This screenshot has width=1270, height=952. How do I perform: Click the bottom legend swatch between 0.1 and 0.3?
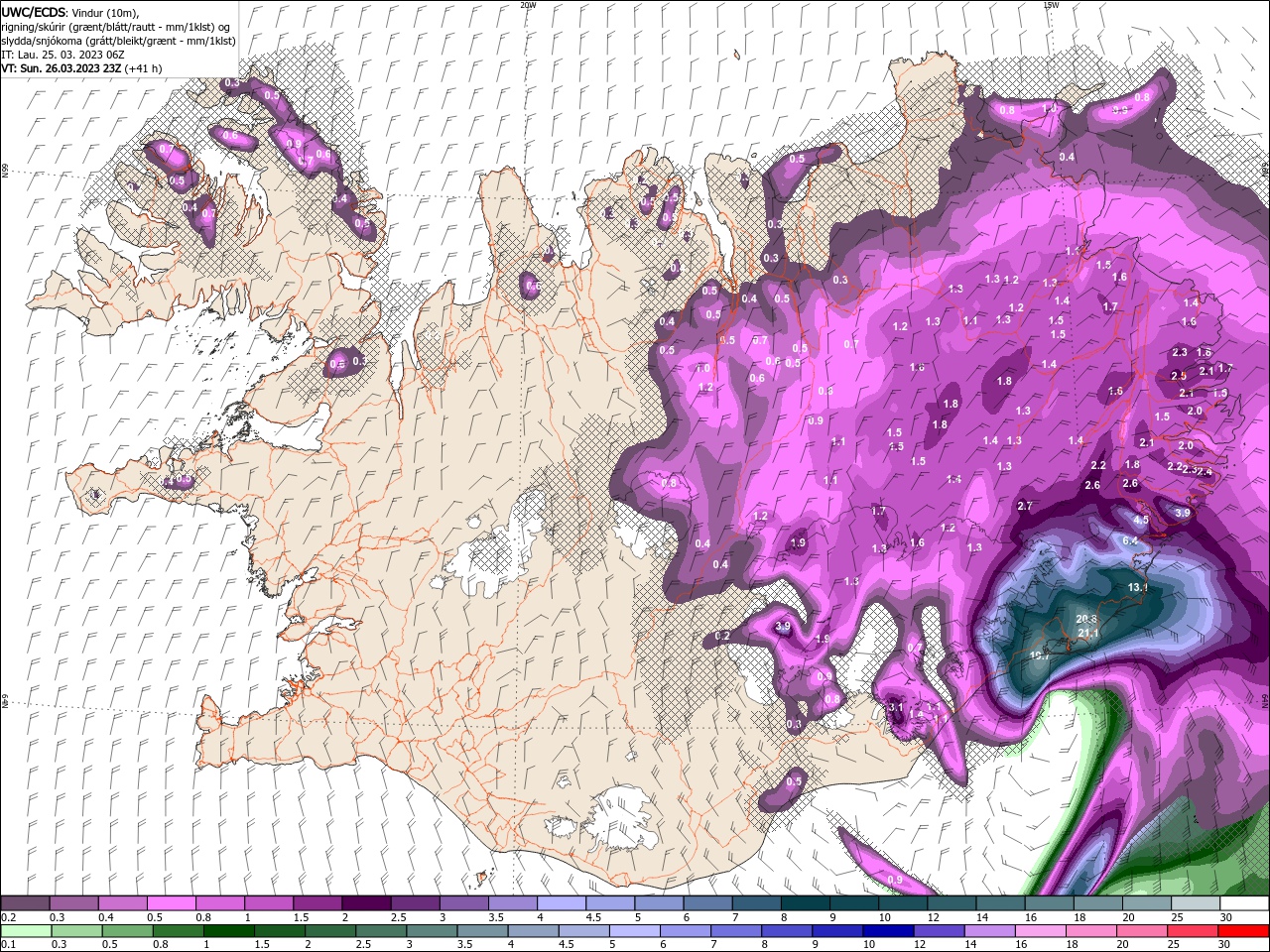(x=26, y=931)
